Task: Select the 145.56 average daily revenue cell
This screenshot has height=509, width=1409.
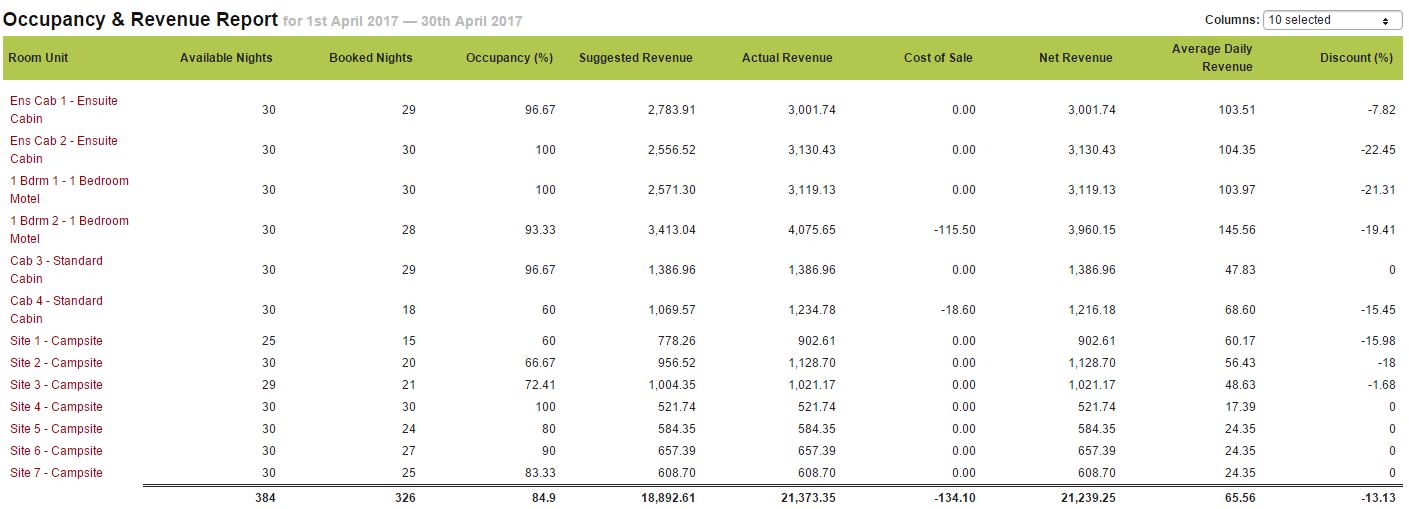Action: 1238,230
